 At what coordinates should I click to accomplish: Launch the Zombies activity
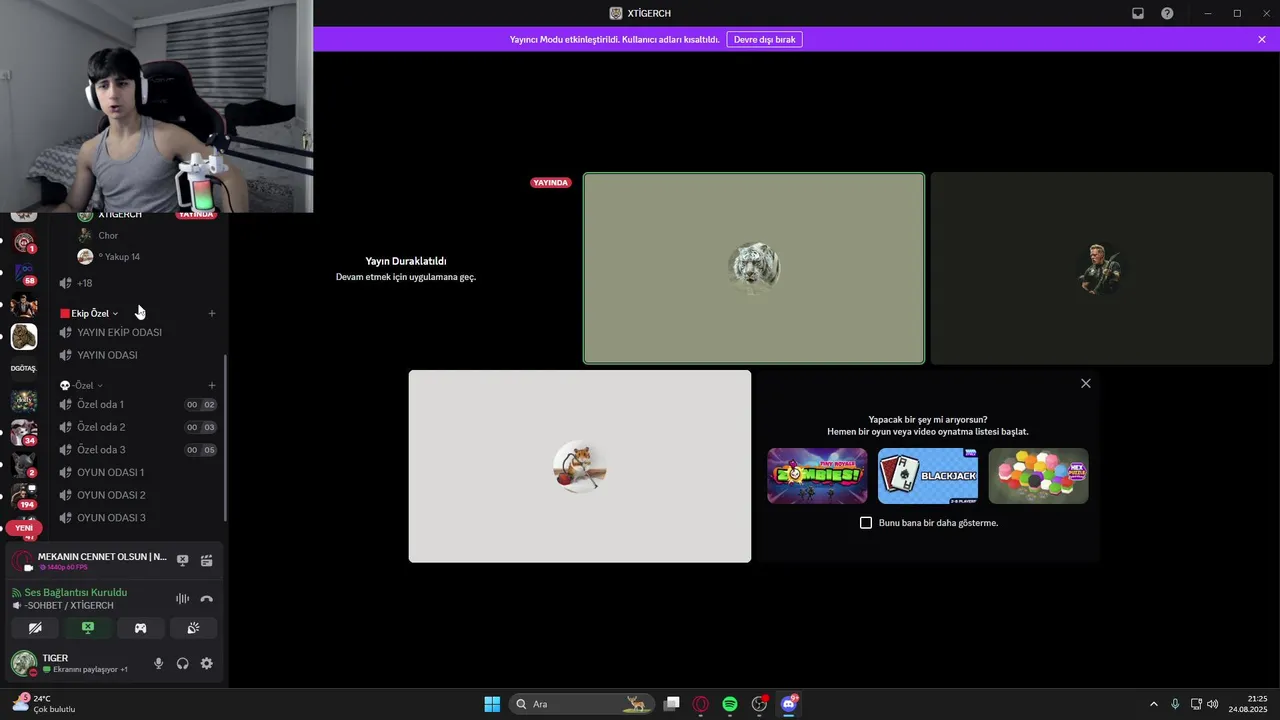(817, 476)
